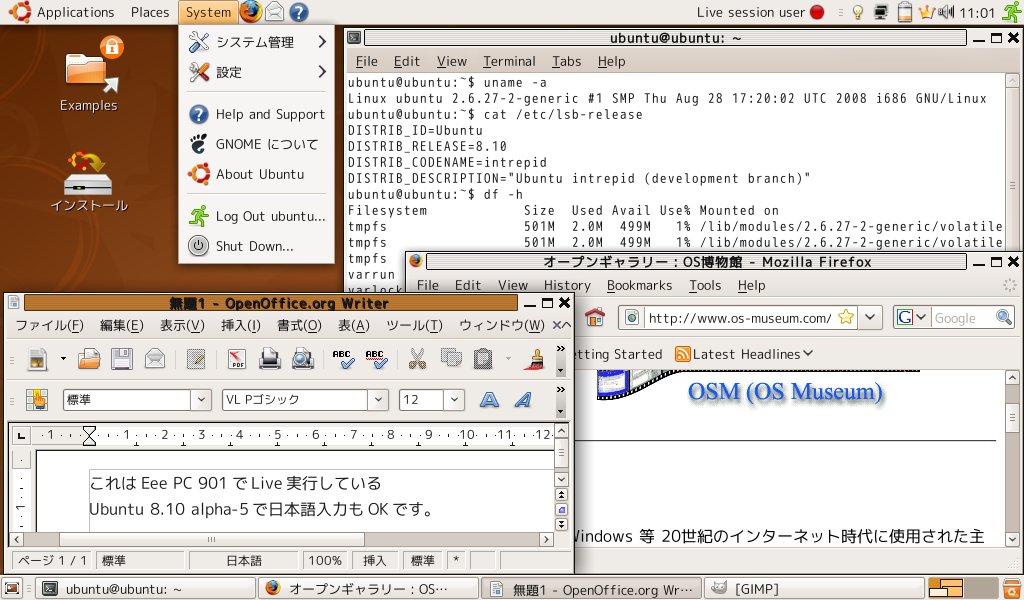Click the battery status icon in panel

click(x=904, y=12)
